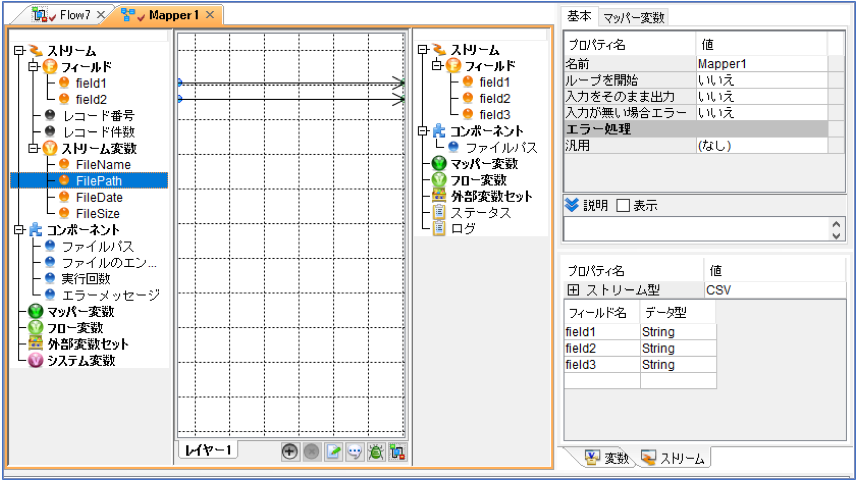The image size is (857, 480).
Task: Select input field2 in the tree
Action: coord(91,99)
